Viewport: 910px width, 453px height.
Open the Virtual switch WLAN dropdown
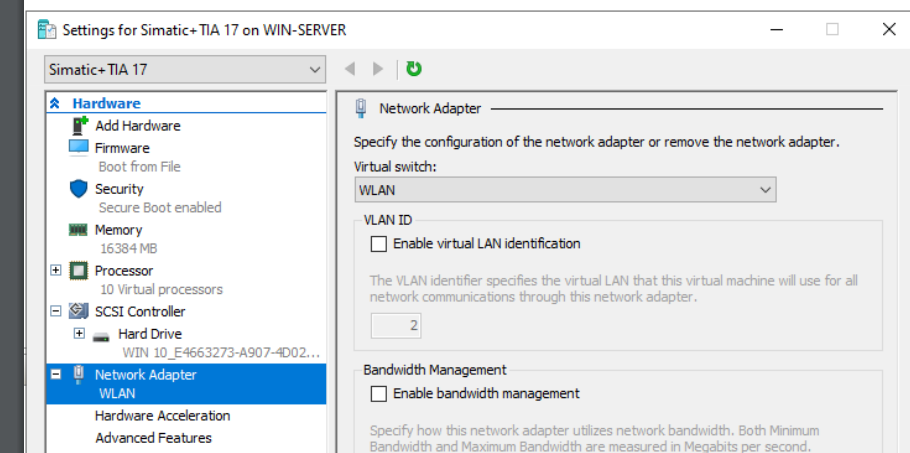pyautogui.click(x=565, y=189)
